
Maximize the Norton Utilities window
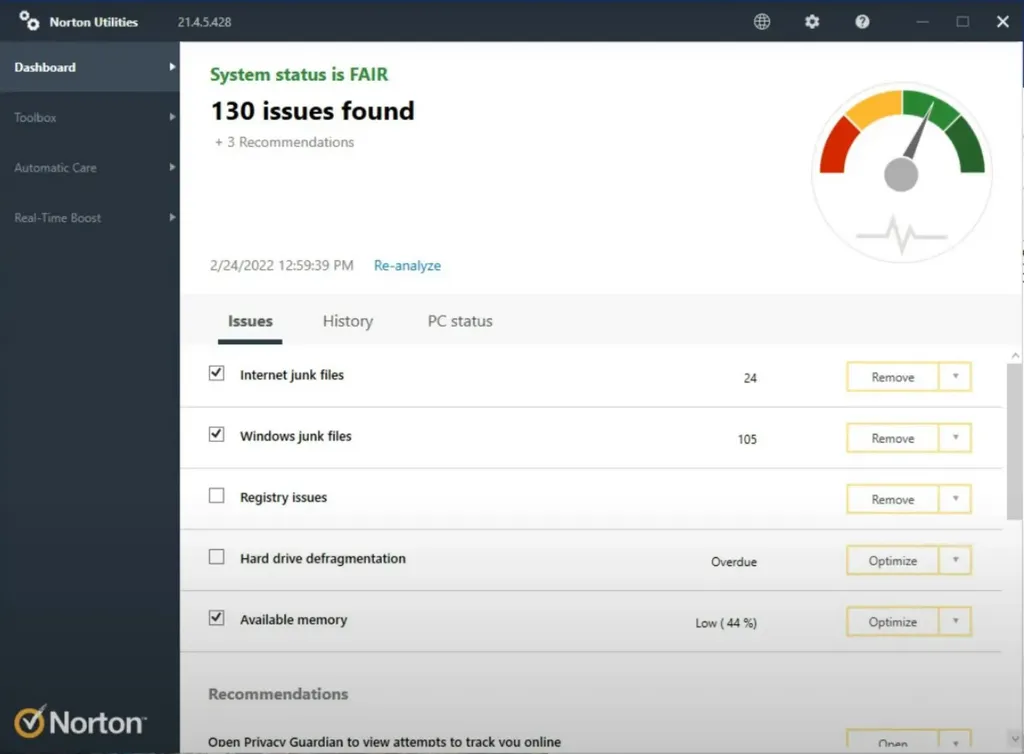coord(963,22)
